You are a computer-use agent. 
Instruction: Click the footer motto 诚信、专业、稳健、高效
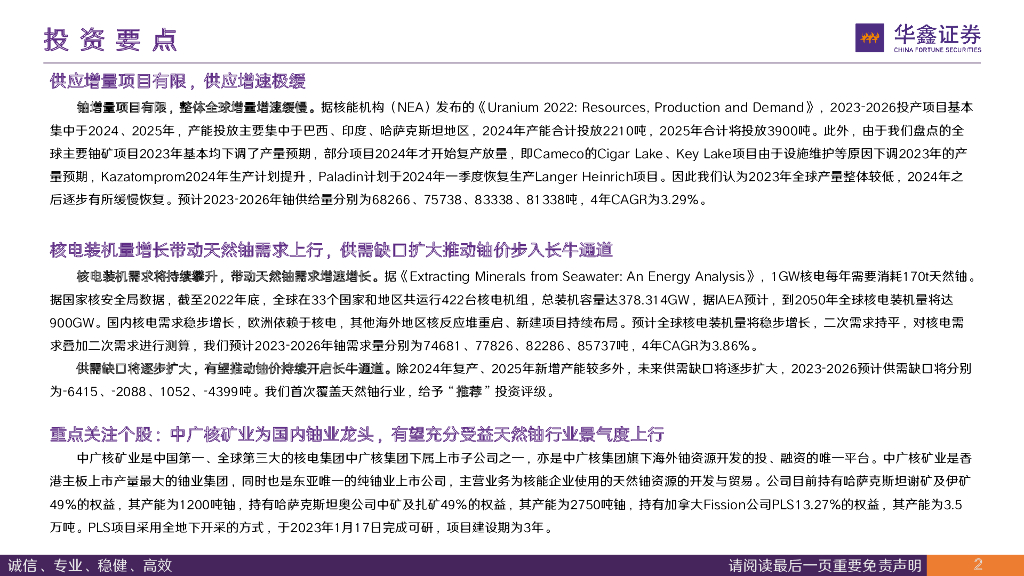(x=90, y=565)
